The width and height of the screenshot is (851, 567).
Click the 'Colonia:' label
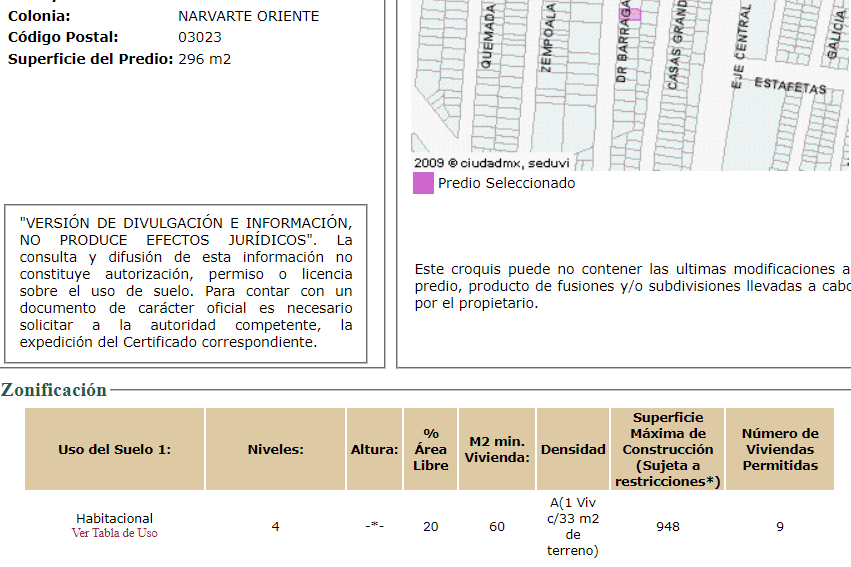(39, 16)
